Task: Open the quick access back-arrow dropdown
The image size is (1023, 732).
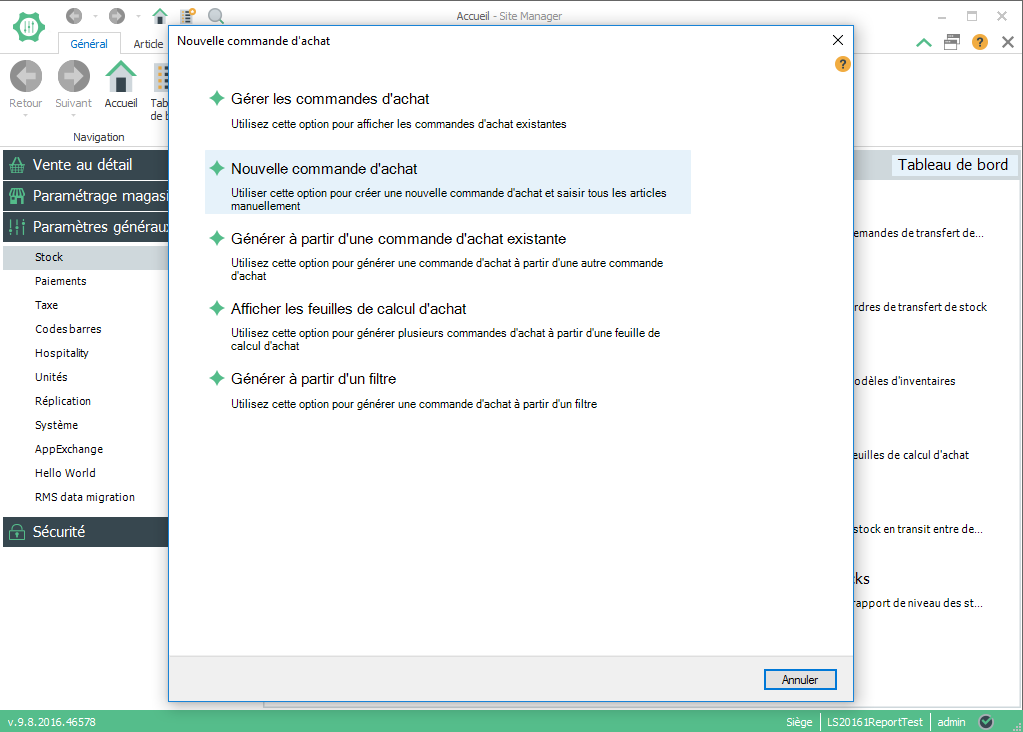Action: [x=95, y=17]
